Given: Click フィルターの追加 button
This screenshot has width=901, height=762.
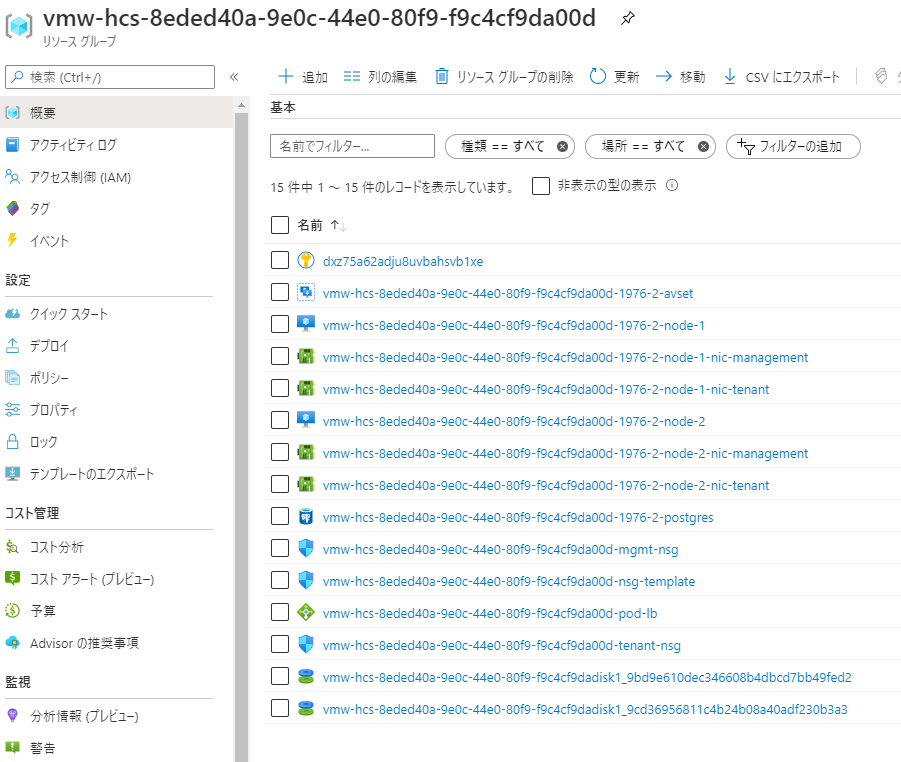Looking at the screenshot, I should (794, 146).
